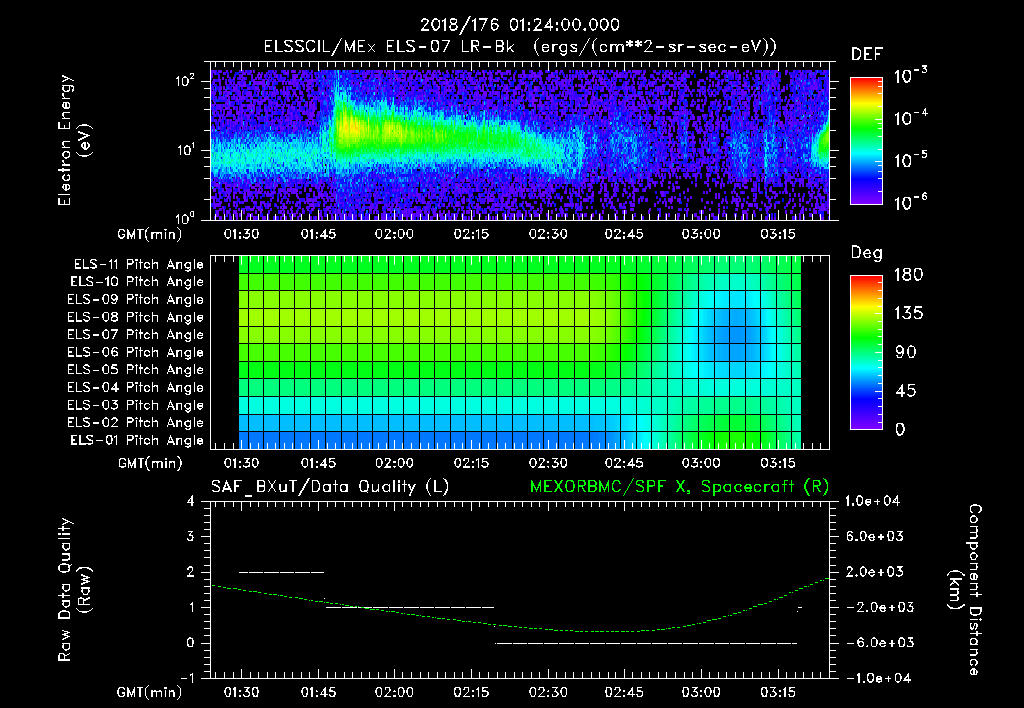Click the green MEXORBMC/SPF X, Spacecraft (R) legend
This screenshot has width=1024, height=708.
[679, 487]
